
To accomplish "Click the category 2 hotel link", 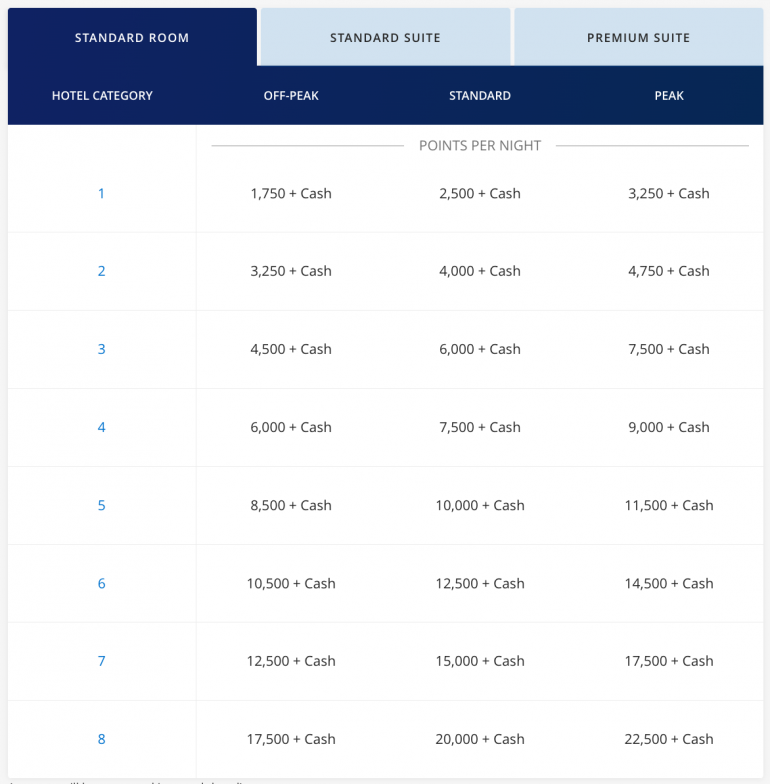I will (x=101, y=271).
